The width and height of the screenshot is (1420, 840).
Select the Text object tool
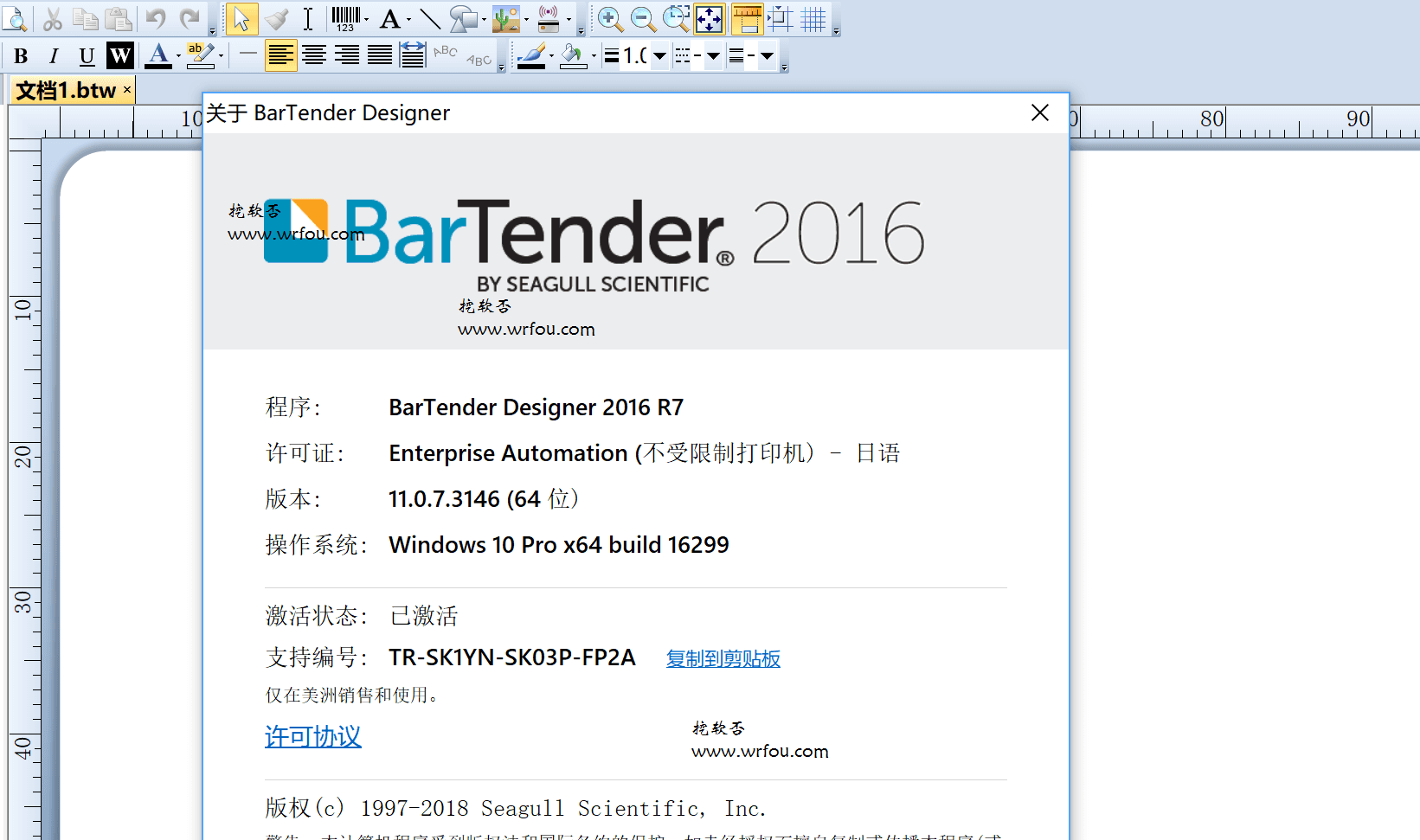[389, 18]
